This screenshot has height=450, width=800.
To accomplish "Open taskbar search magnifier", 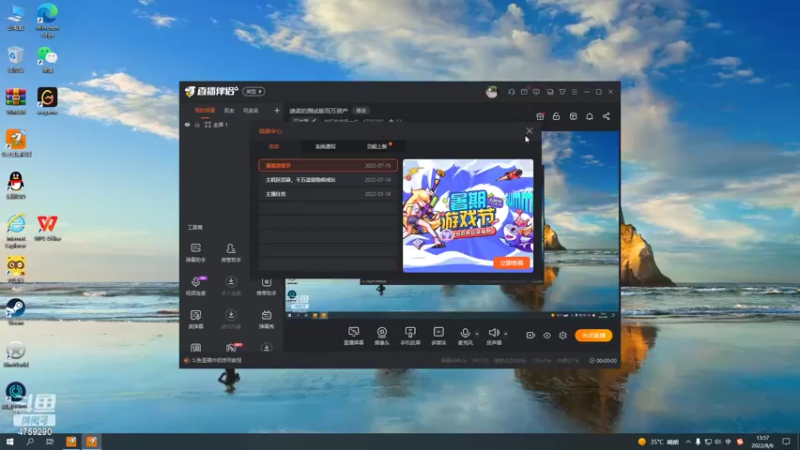I will (x=30, y=442).
